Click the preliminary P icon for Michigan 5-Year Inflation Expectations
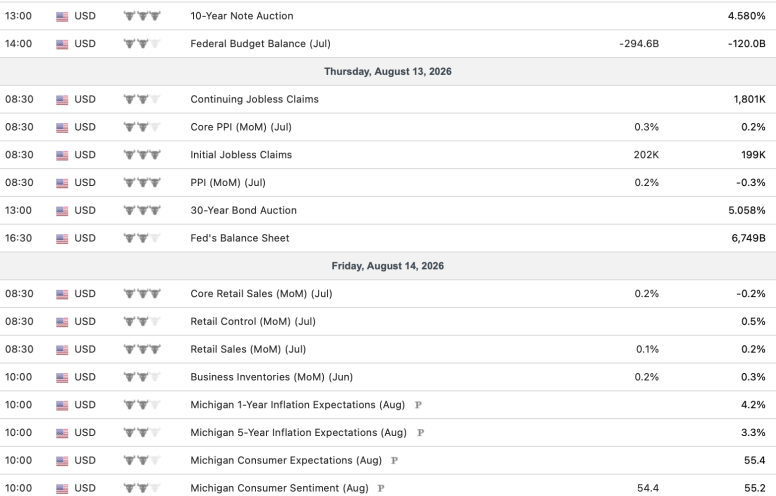The height and width of the screenshot is (496, 776). tap(420, 433)
